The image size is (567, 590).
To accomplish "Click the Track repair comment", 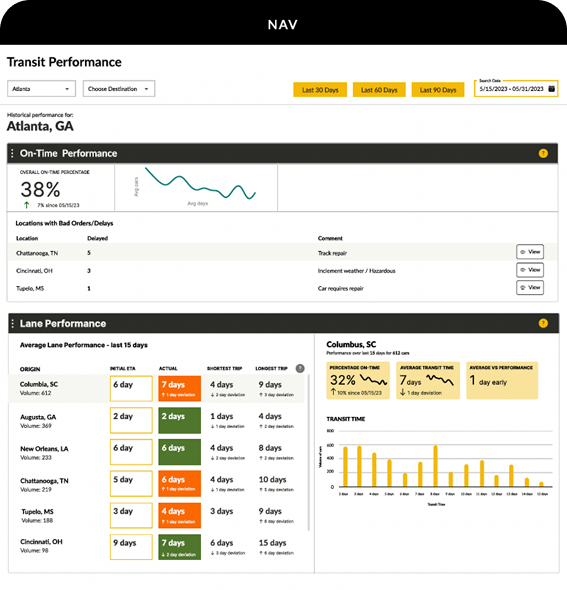I will [332, 253].
